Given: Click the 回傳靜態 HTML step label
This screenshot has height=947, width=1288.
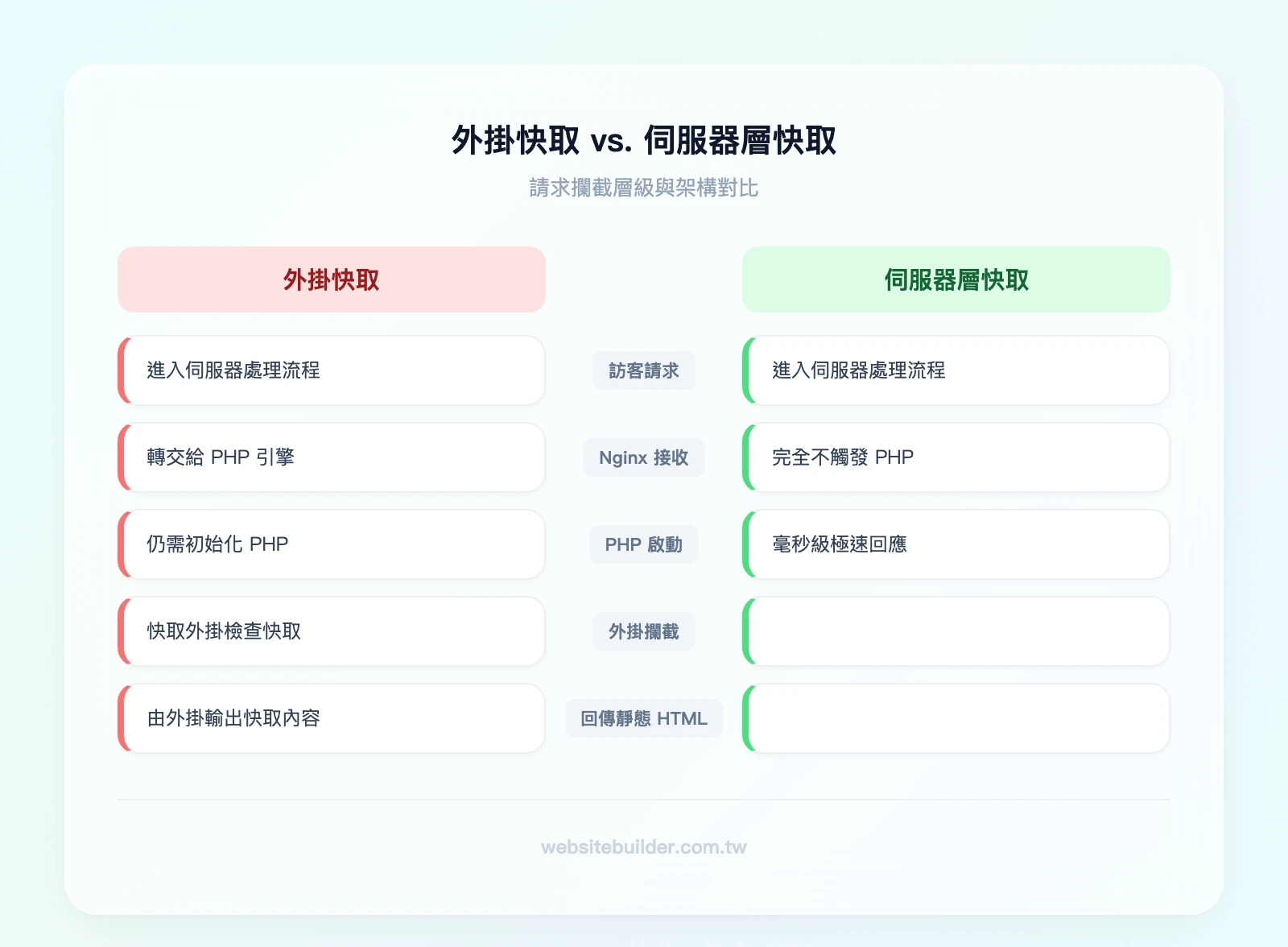Looking at the screenshot, I should point(643,718).
